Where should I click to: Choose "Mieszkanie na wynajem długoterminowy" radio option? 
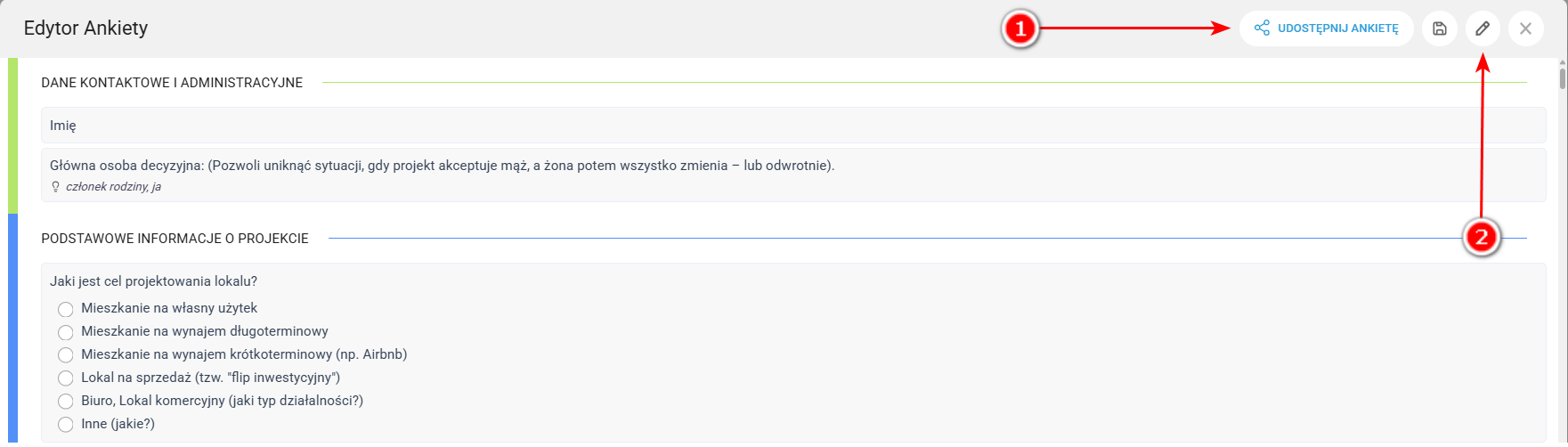65,332
